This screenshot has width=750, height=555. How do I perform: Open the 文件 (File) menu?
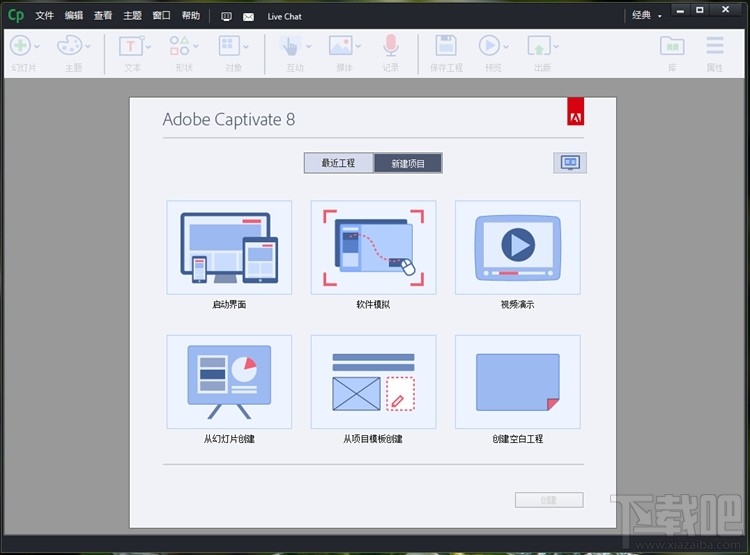pyautogui.click(x=44, y=16)
